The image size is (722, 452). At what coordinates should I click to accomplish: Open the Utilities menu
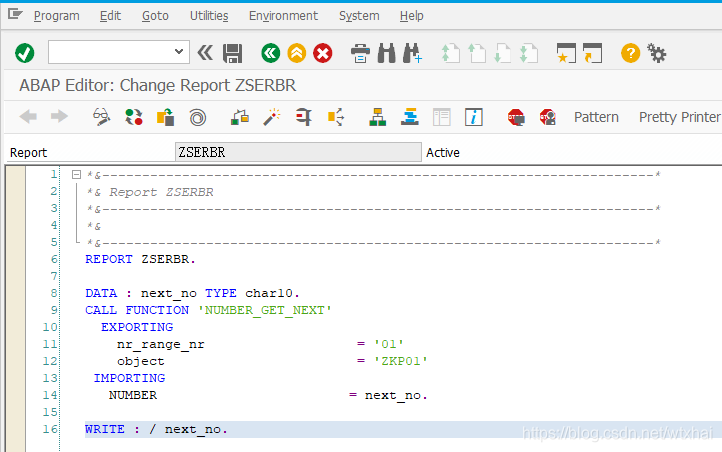(x=209, y=16)
